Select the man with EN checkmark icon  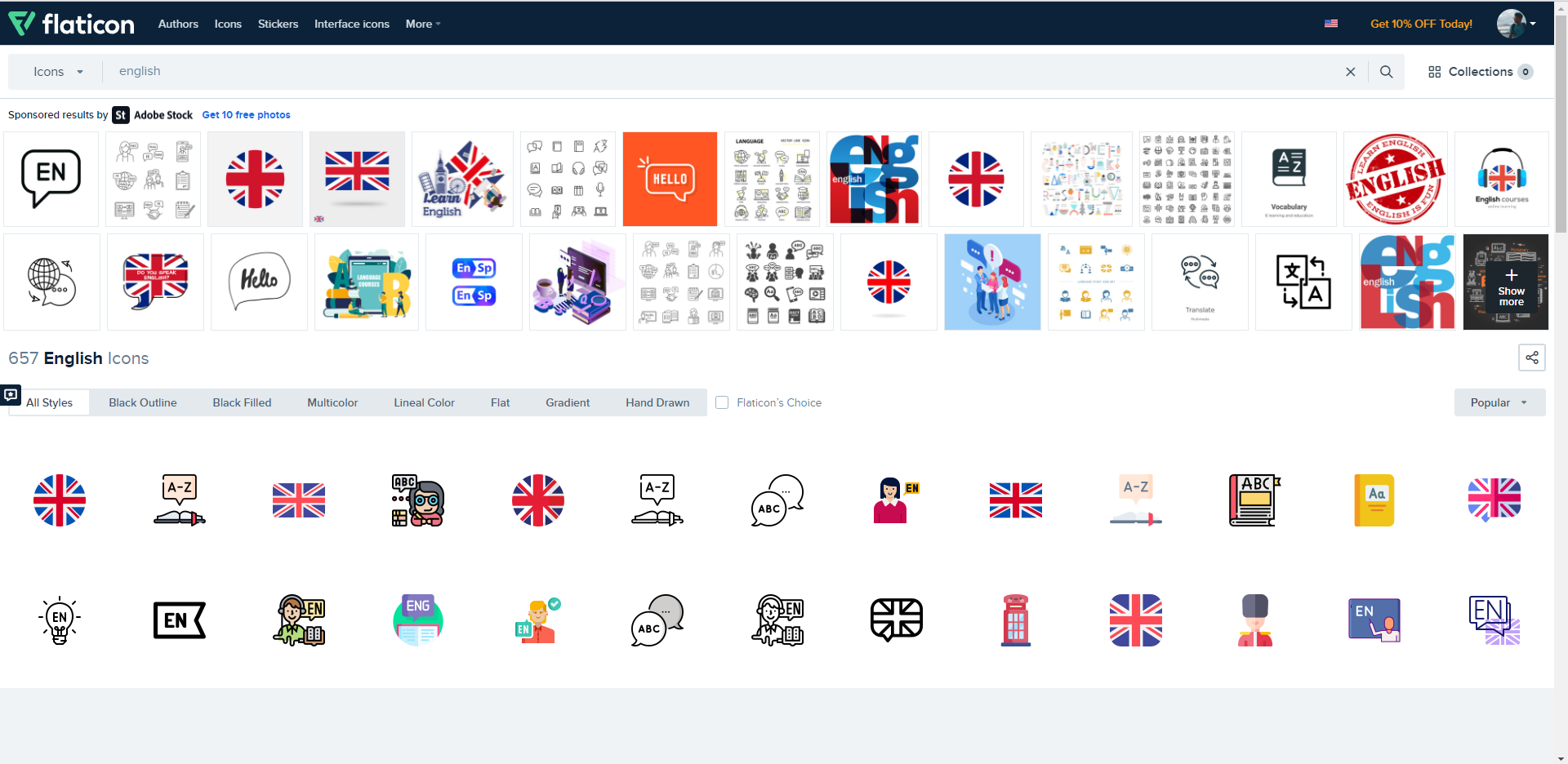[537, 620]
